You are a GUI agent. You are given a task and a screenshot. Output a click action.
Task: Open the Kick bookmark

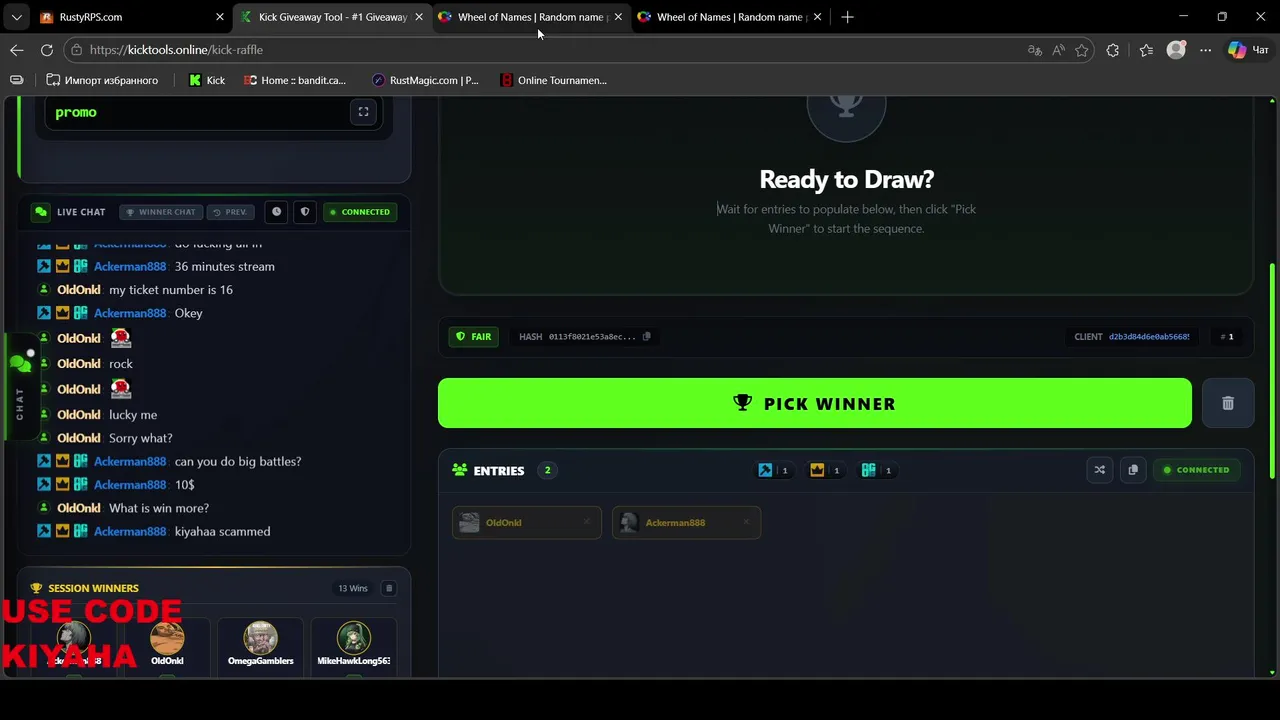(x=207, y=80)
